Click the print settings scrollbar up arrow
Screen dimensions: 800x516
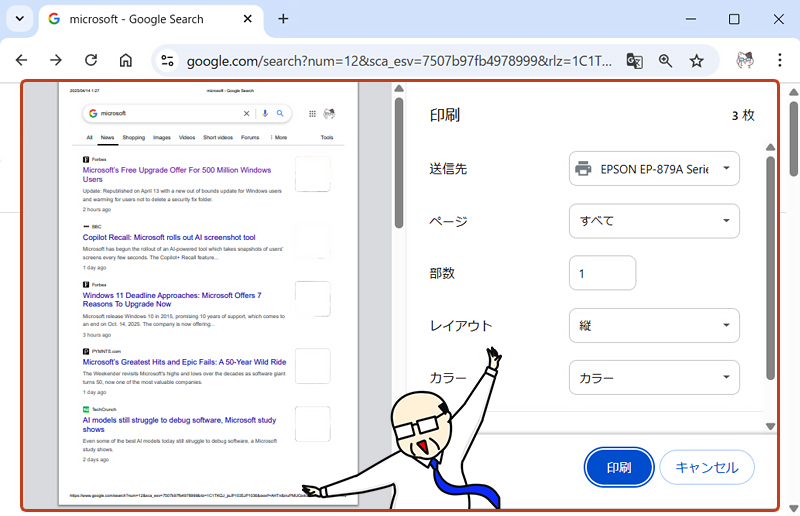[770, 147]
